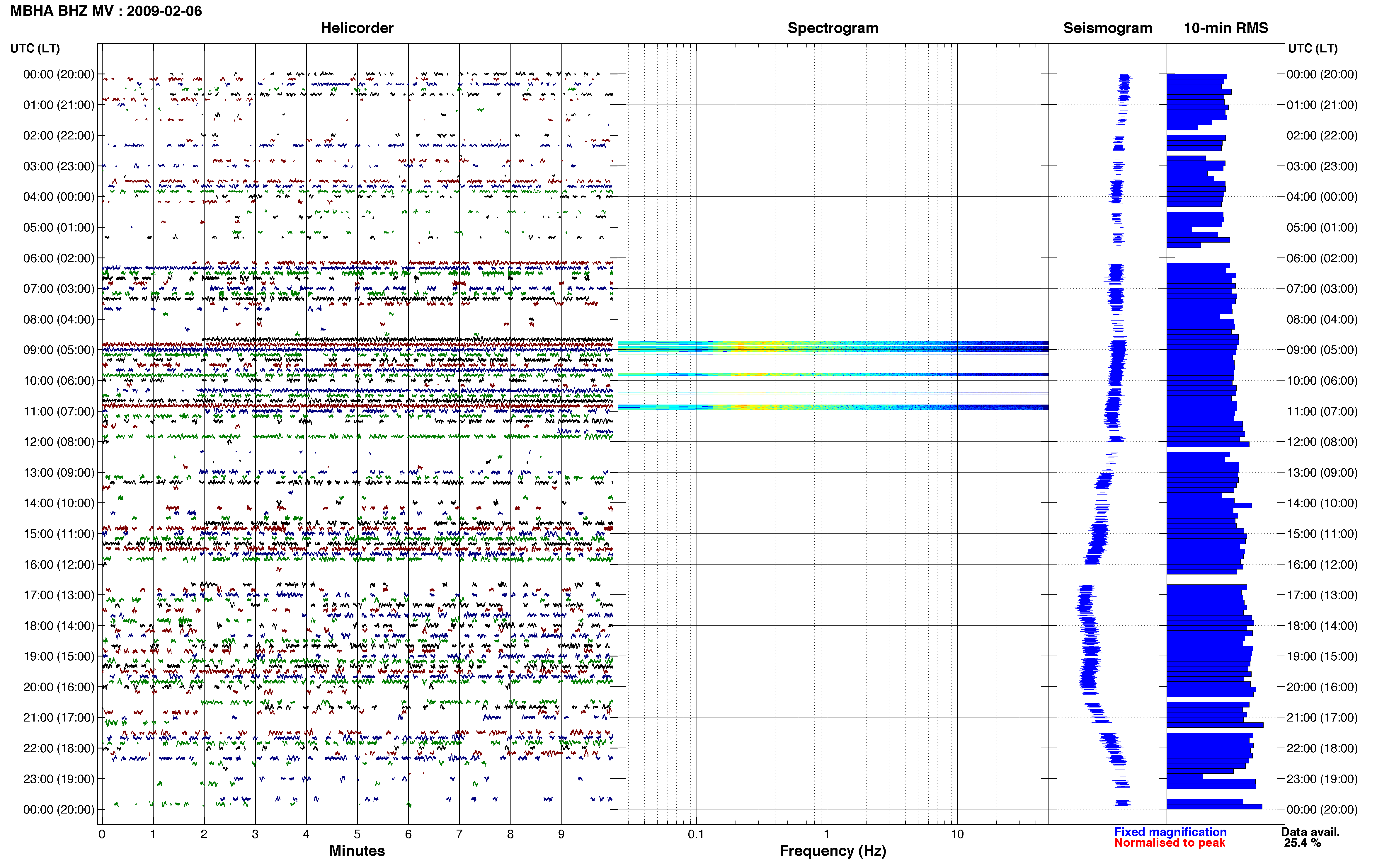Click the thin spectrogram band before 10:00
The width and height of the screenshot is (1389, 868).
point(833,374)
